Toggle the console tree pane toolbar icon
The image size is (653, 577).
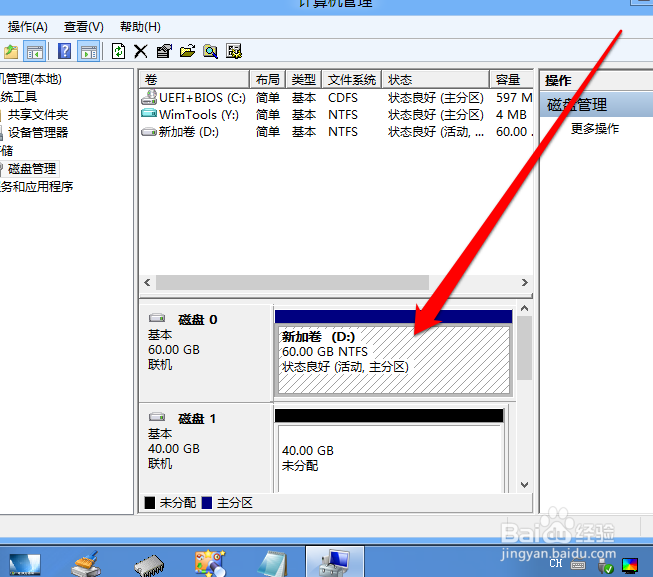pyautogui.click(x=35, y=52)
